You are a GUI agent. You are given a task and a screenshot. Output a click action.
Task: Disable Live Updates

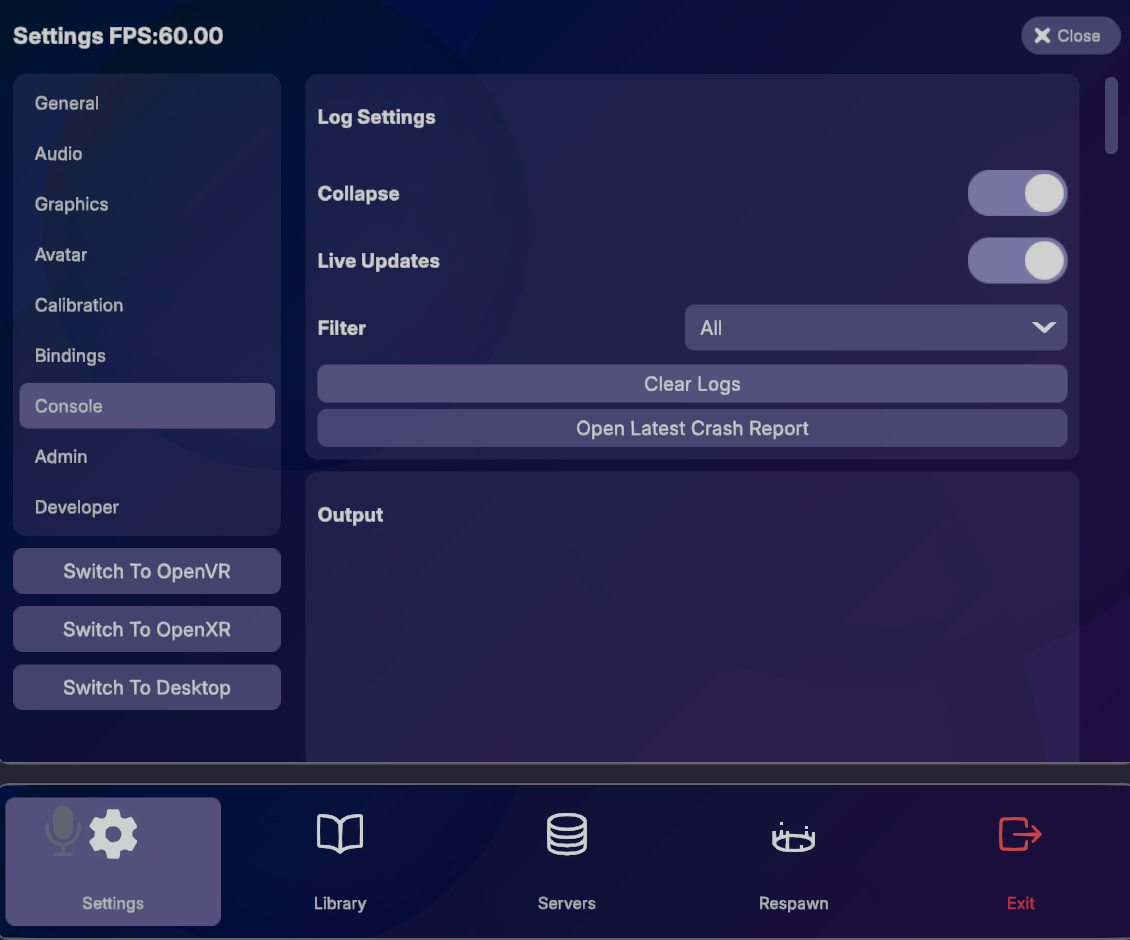tap(1017, 260)
